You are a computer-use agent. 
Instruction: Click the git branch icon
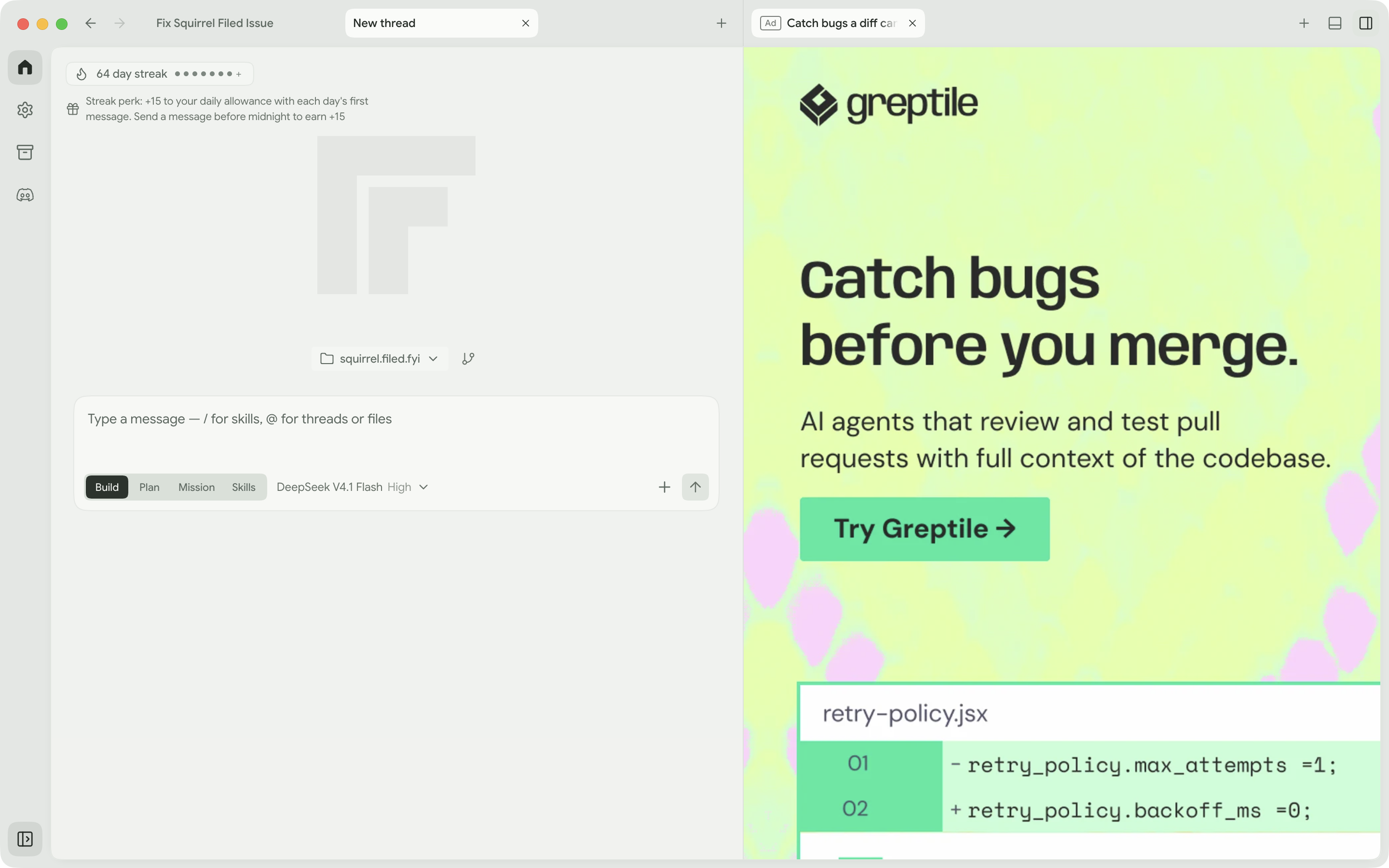(468, 358)
